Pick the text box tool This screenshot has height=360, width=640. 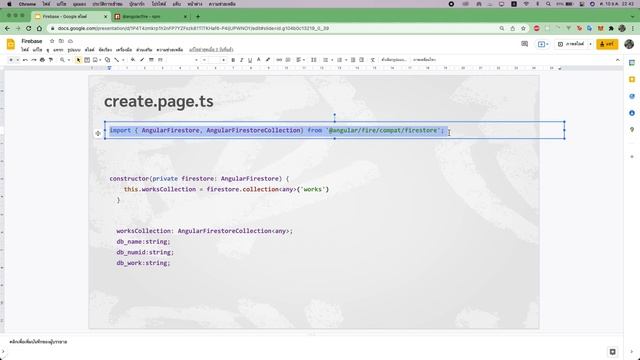(x=87, y=60)
